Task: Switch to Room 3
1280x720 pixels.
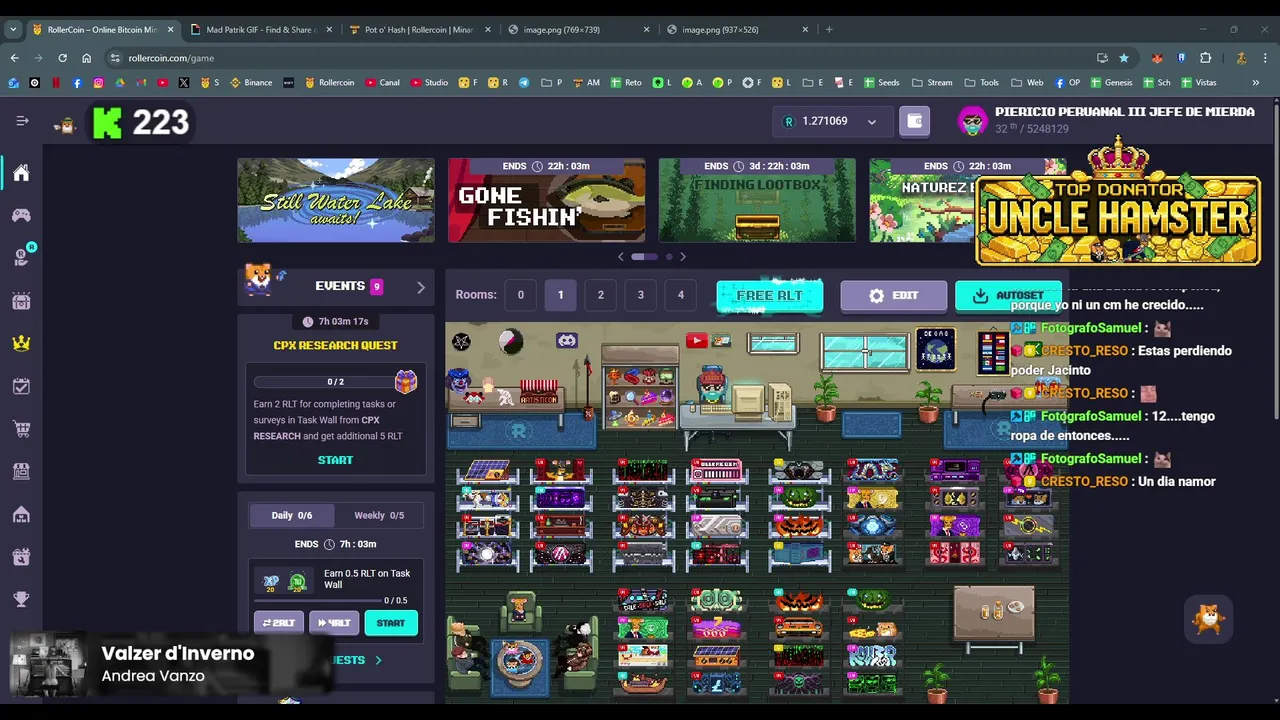Action: [x=640, y=295]
